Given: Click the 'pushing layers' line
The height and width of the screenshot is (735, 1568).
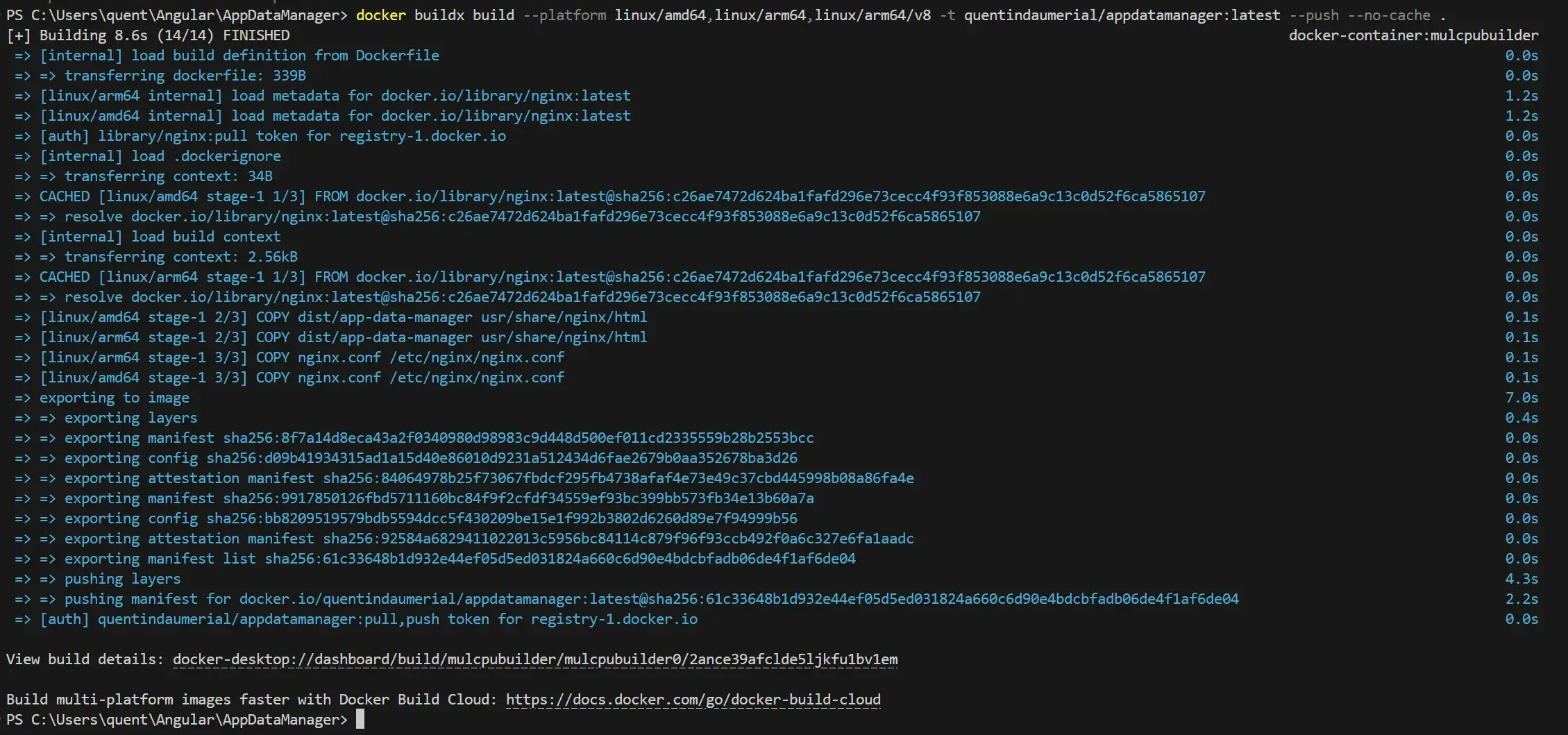Looking at the screenshot, I should pos(122,579).
